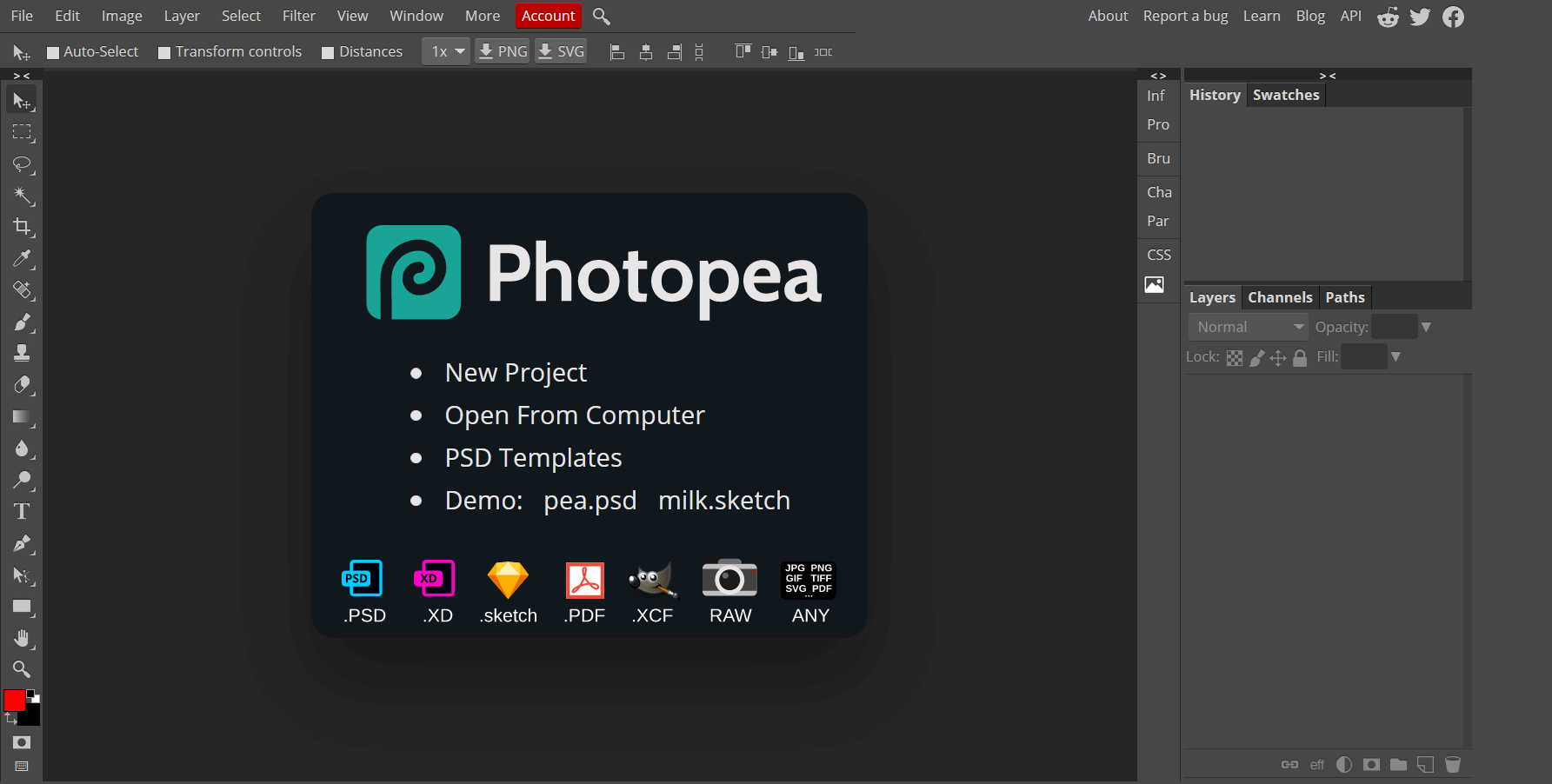This screenshot has width=1552, height=784.
Task: Click the link layers chain icon
Action: tap(1289, 765)
